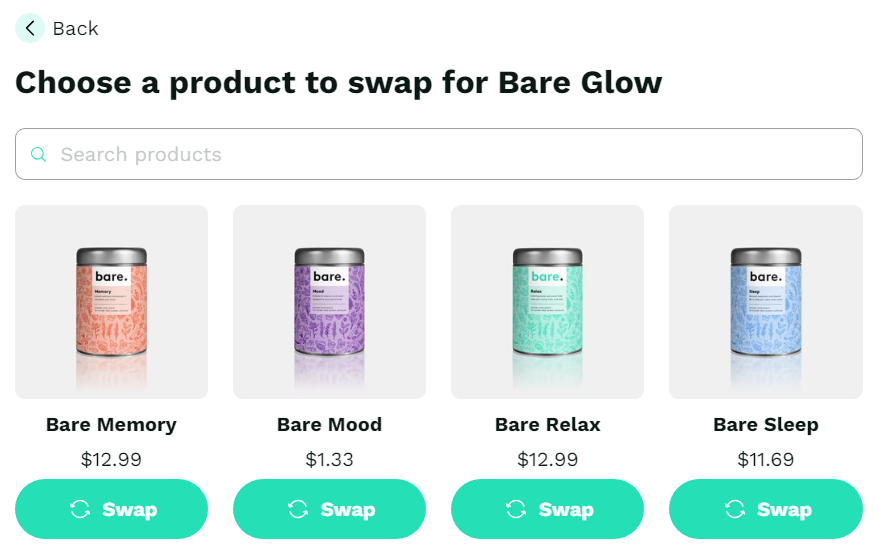The height and width of the screenshot is (551, 878).
Task: Select the Bare Mood product title
Action: point(329,424)
